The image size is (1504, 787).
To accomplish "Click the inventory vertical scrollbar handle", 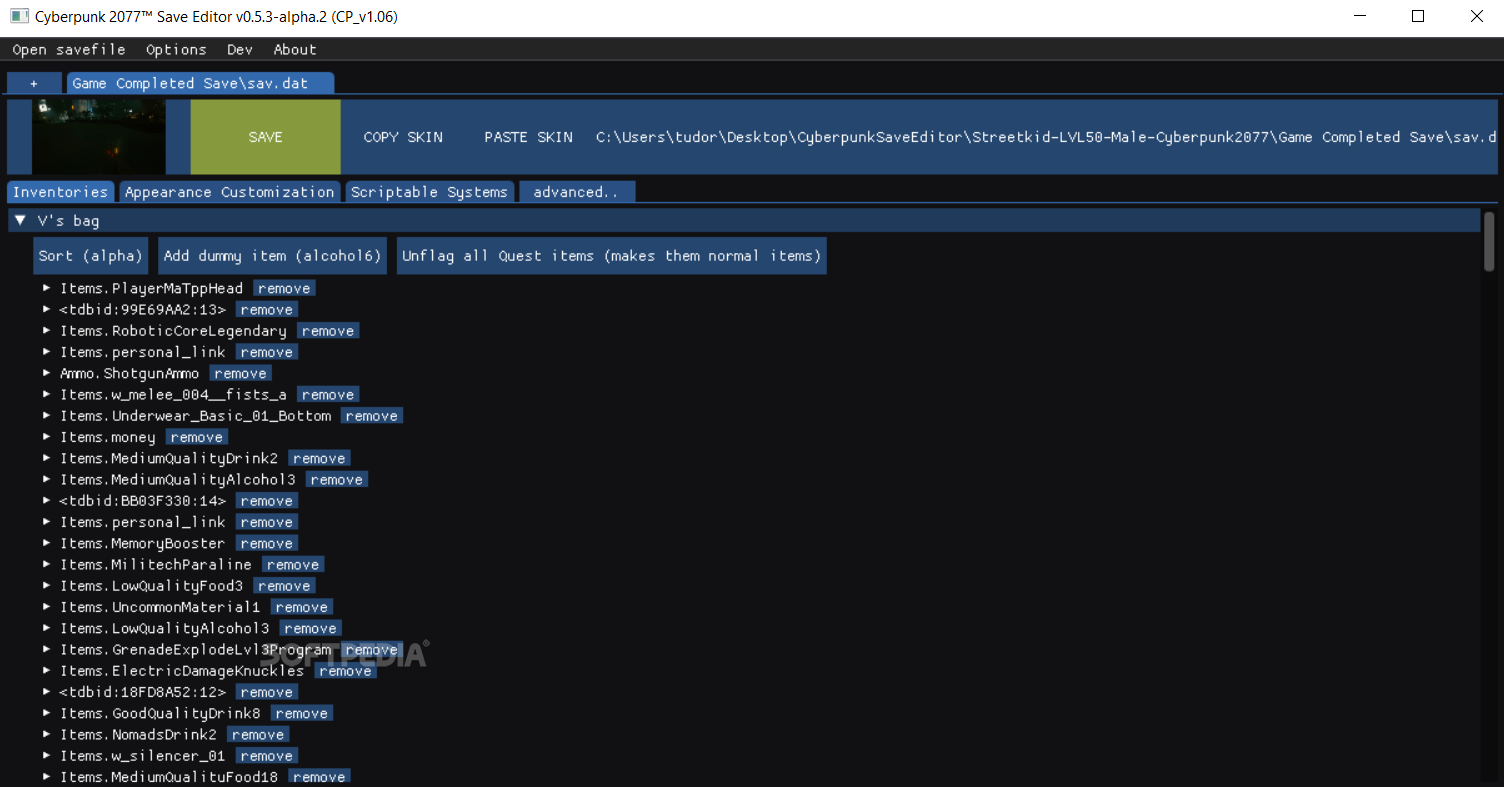I will (1490, 240).
